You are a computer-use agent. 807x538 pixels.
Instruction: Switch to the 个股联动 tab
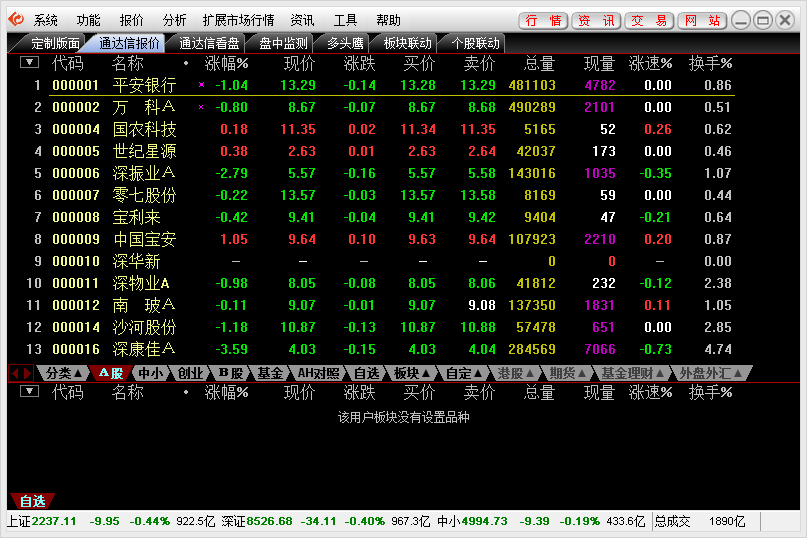(x=475, y=43)
